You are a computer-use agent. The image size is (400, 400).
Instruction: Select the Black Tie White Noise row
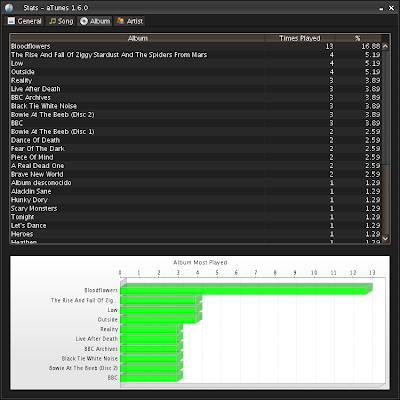point(196,106)
